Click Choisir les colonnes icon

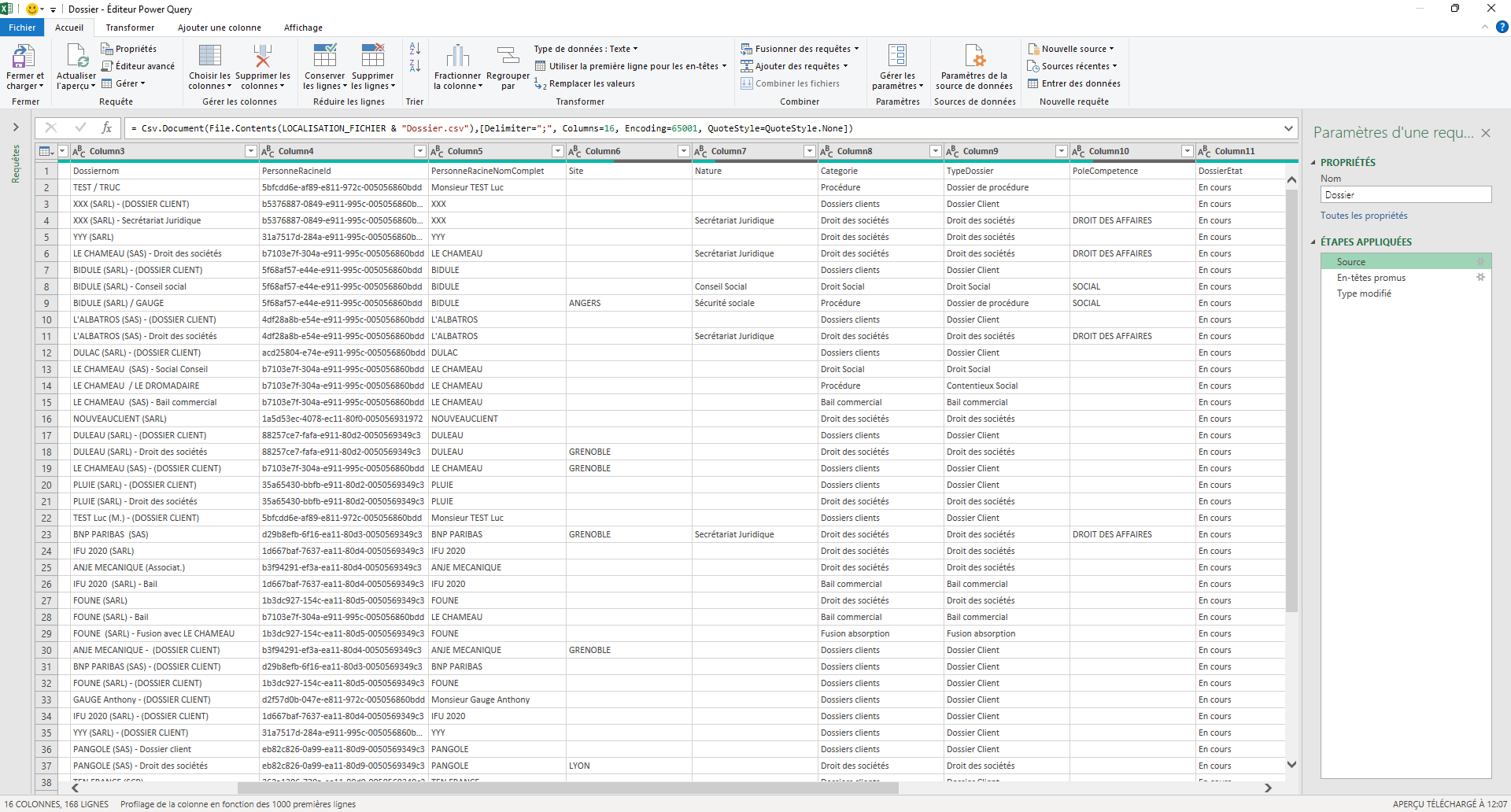tap(210, 56)
